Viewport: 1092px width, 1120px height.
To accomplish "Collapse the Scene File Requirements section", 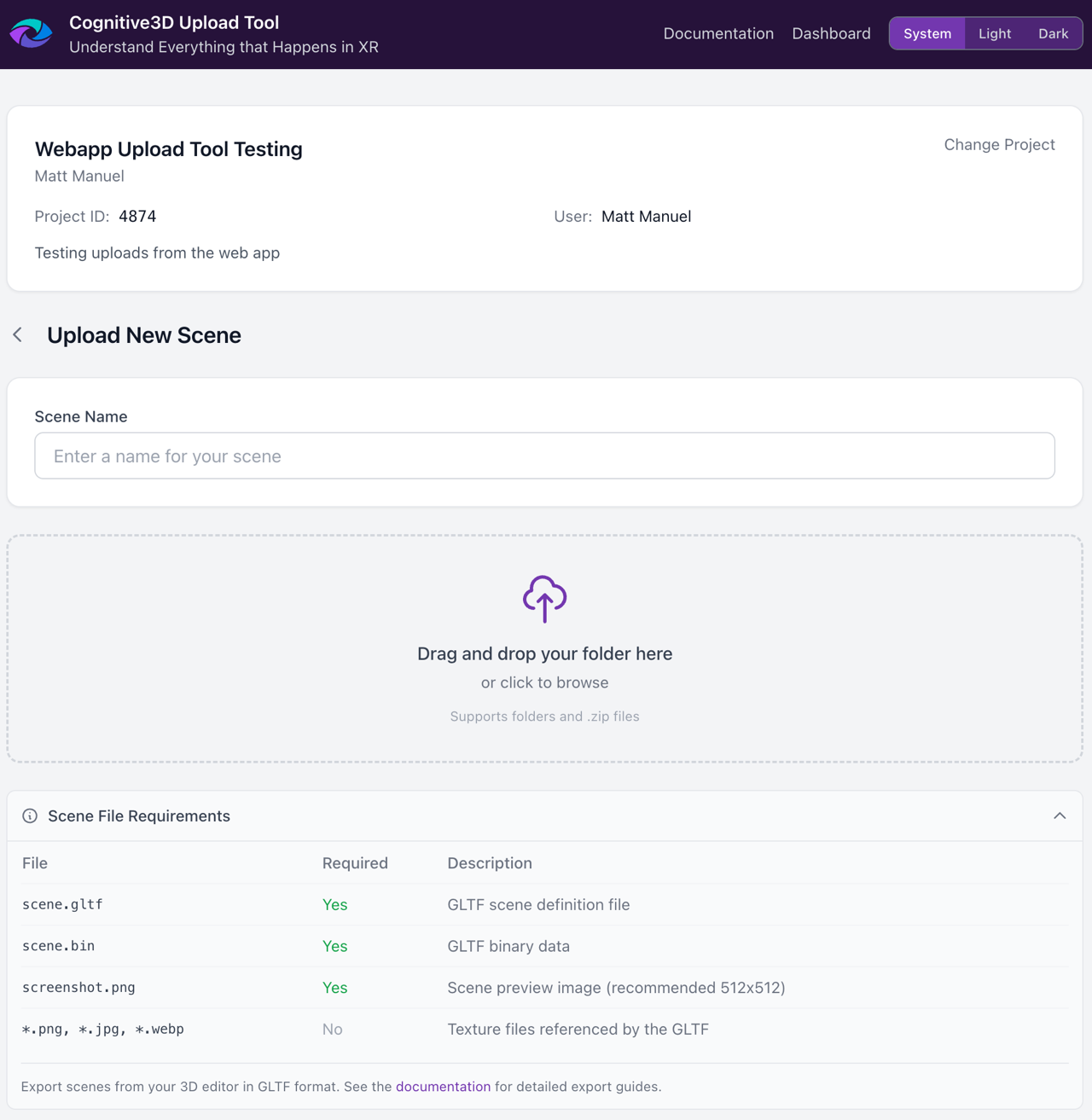I will tap(1059, 816).
